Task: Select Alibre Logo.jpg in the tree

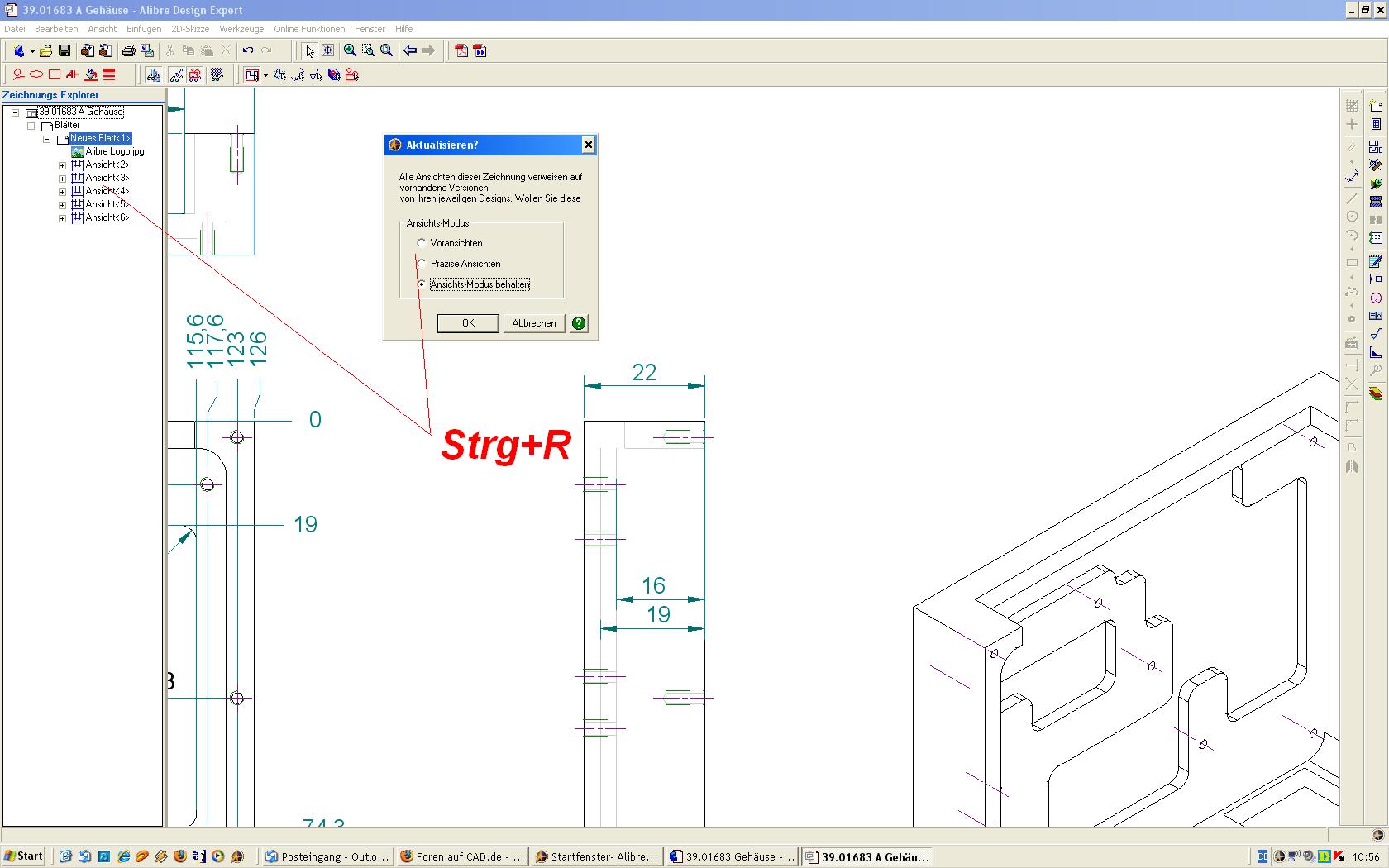Action: point(115,151)
